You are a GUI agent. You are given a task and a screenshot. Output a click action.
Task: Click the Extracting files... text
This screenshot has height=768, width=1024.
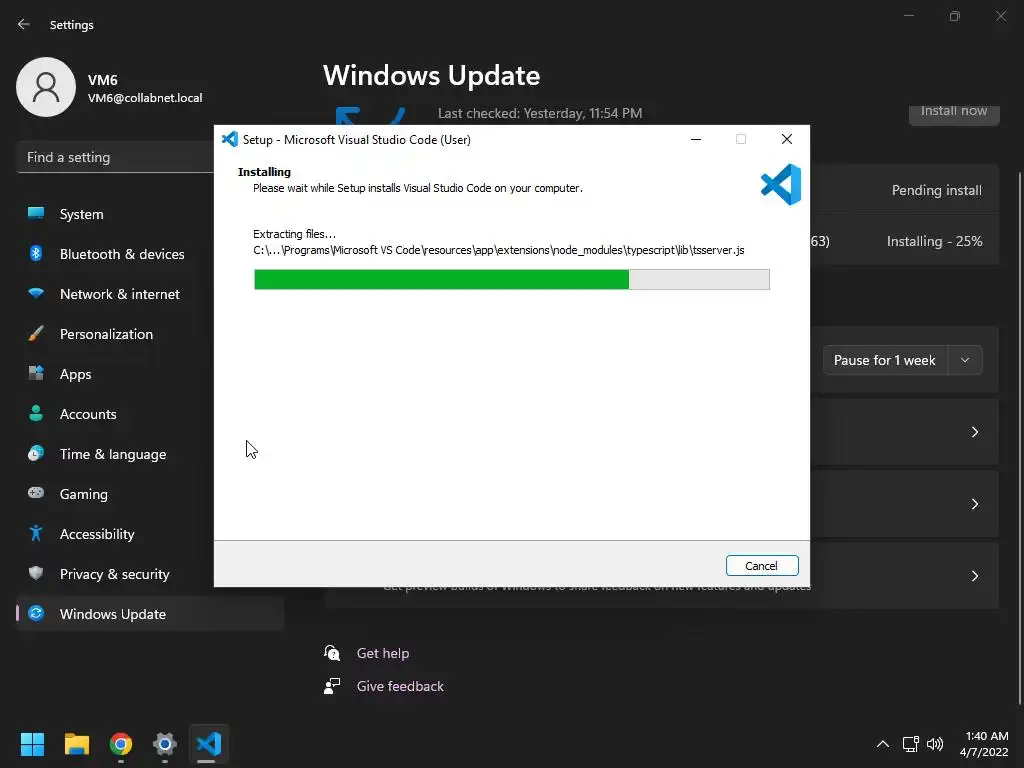click(x=295, y=234)
